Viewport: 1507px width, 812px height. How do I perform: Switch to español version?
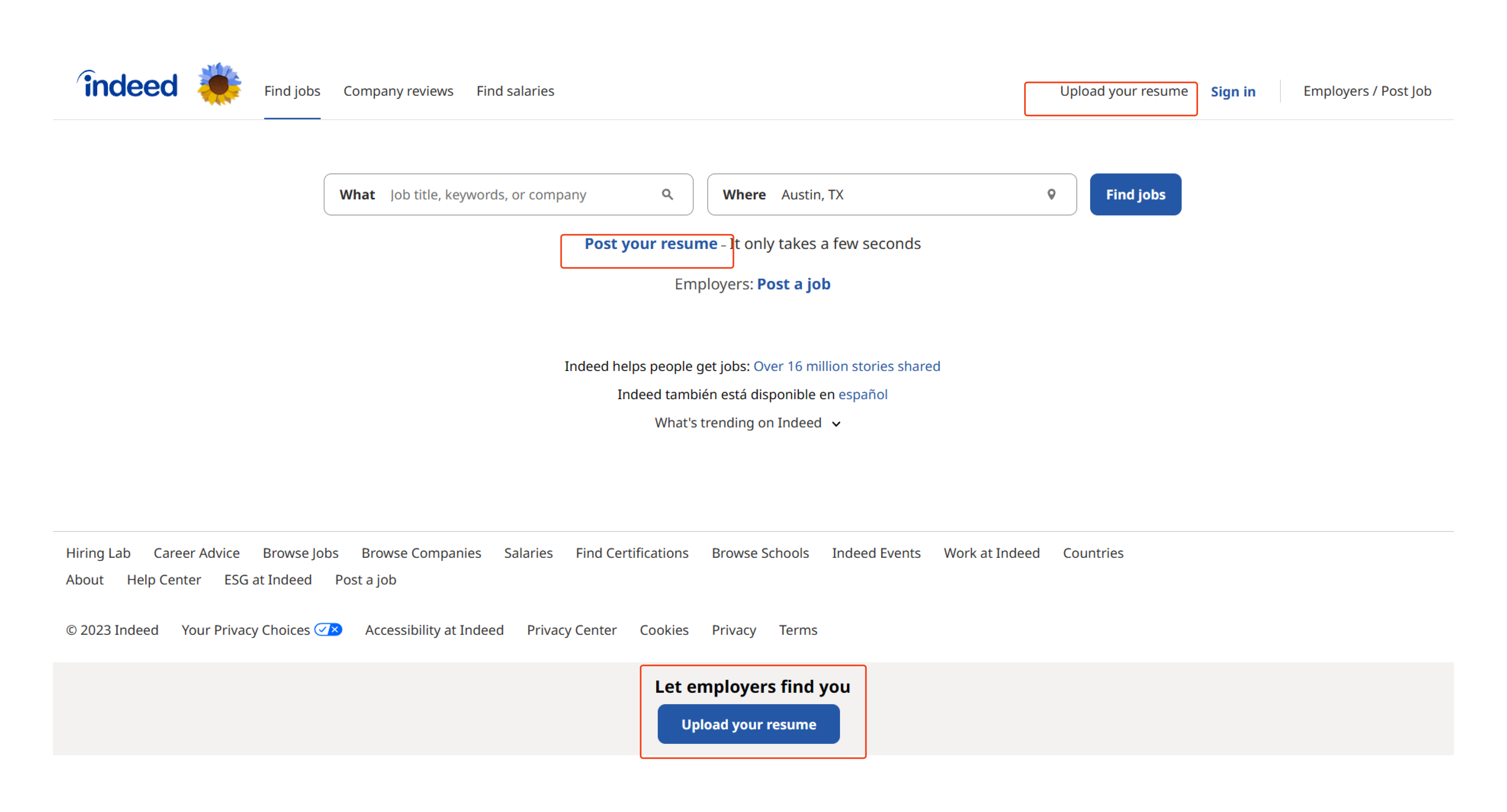[x=862, y=394]
